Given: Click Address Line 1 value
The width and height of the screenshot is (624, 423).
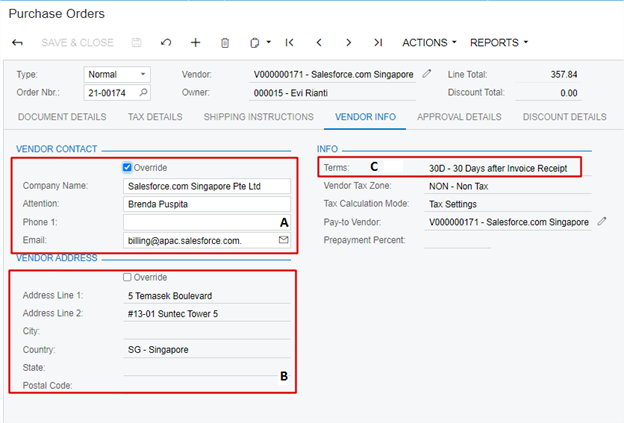Looking at the screenshot, I should 170,296.
